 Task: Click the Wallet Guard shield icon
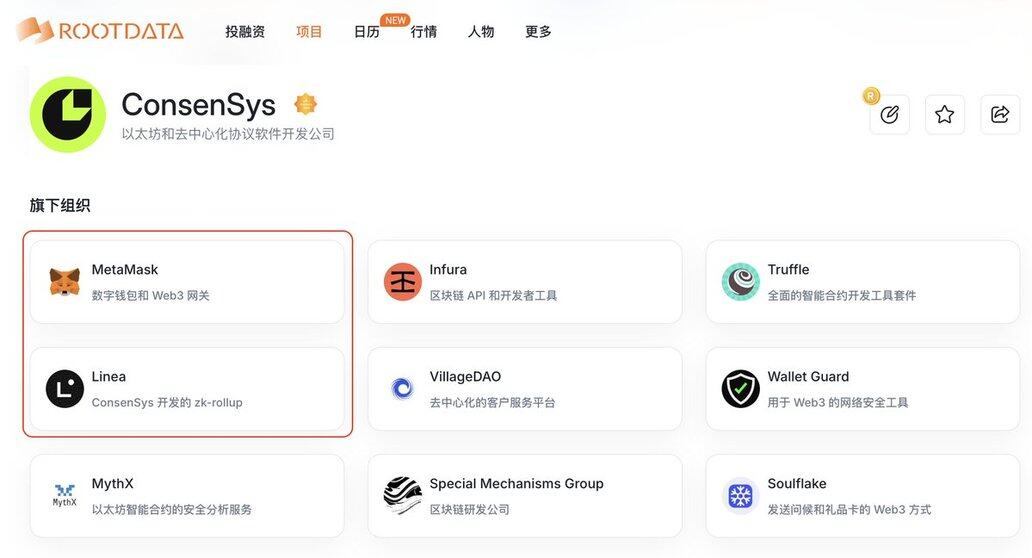point(740,389)
